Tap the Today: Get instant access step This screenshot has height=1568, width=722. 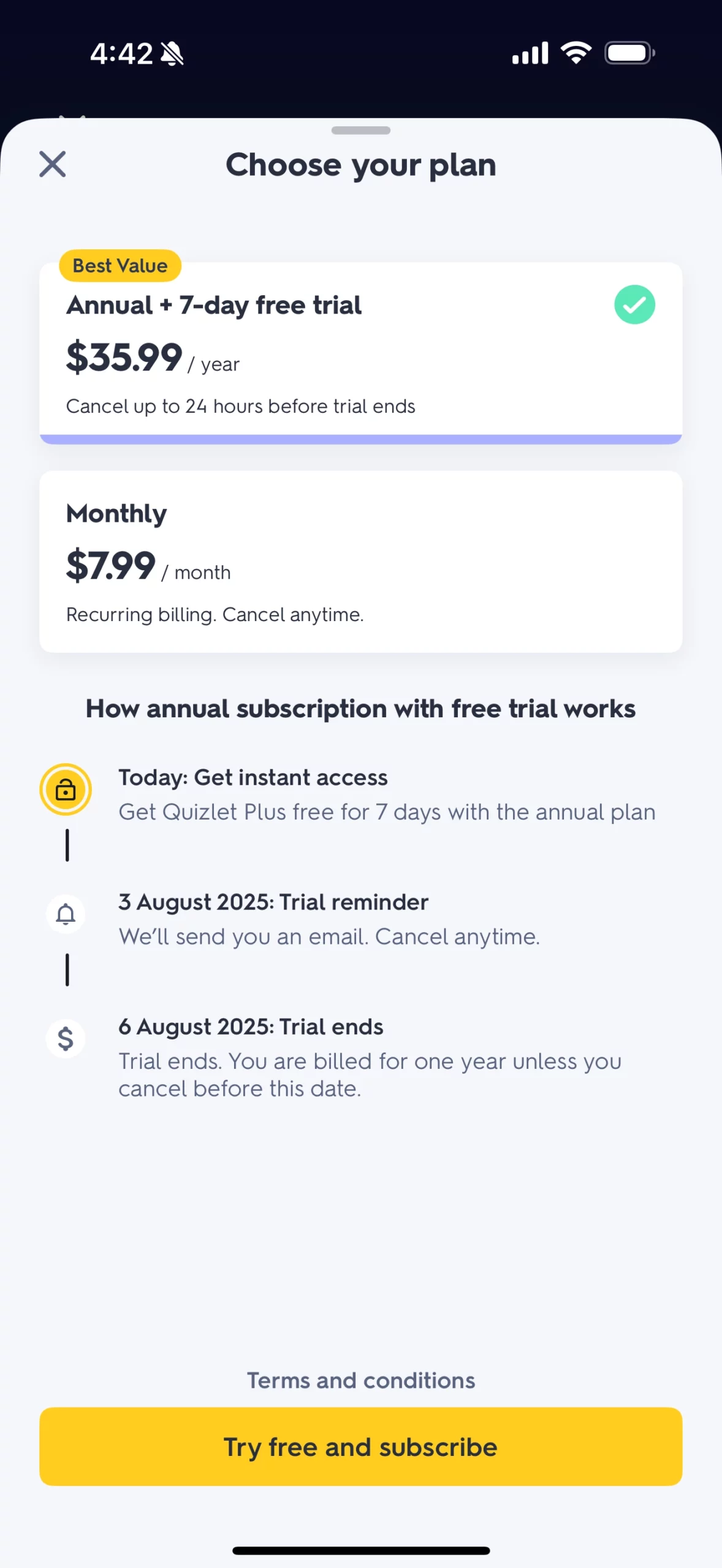pos(253,778)
